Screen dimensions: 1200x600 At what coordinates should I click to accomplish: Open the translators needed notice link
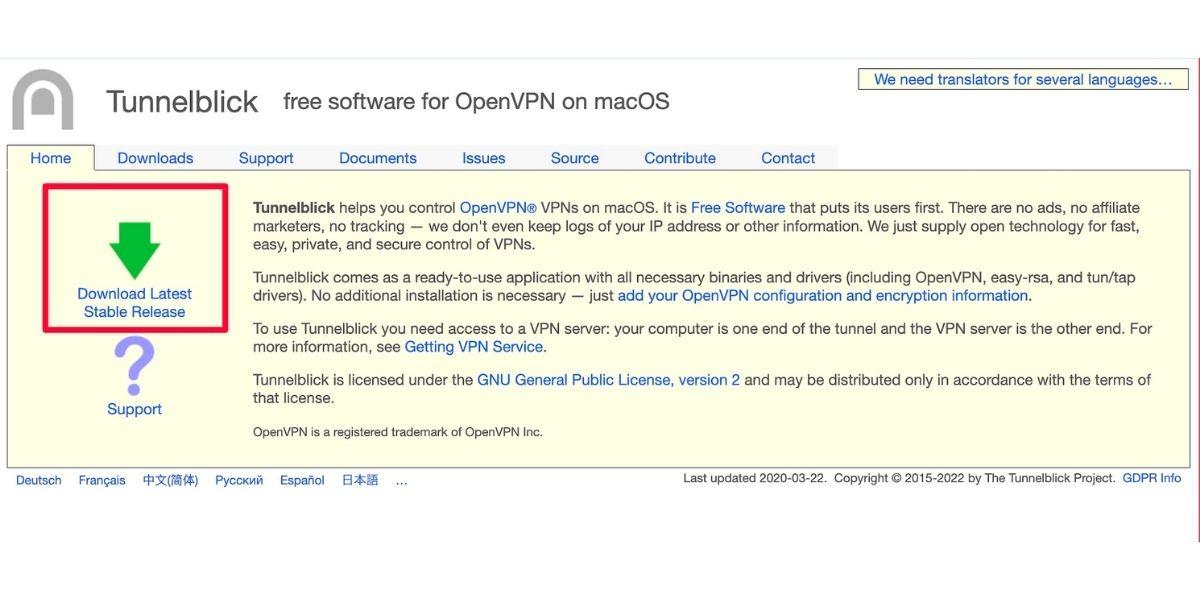(x=1022, y=80)
